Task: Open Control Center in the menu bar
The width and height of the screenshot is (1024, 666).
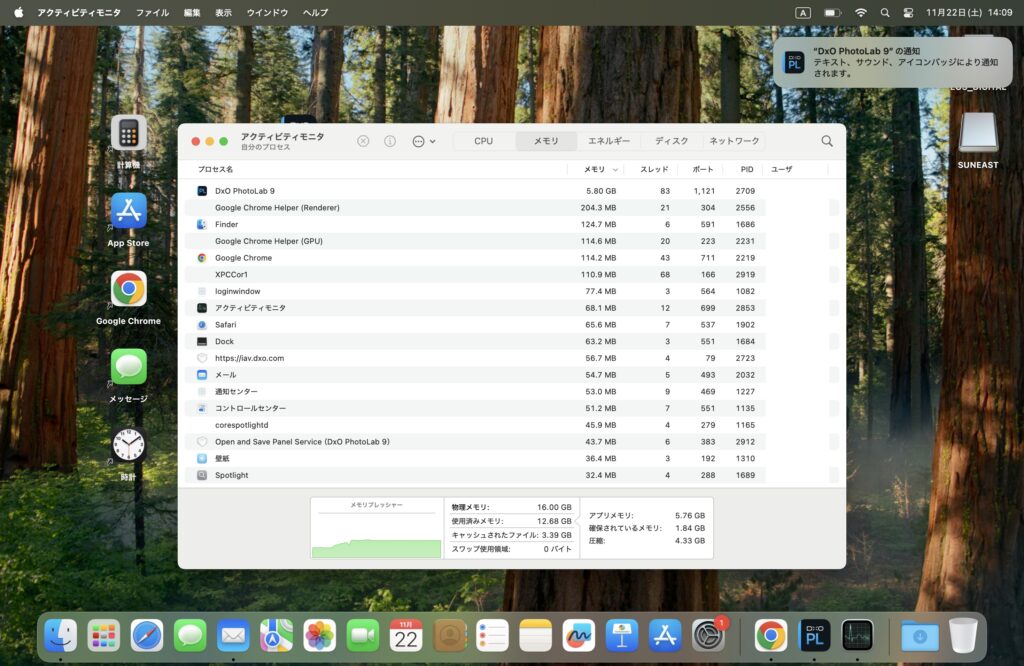Action: 908,12
